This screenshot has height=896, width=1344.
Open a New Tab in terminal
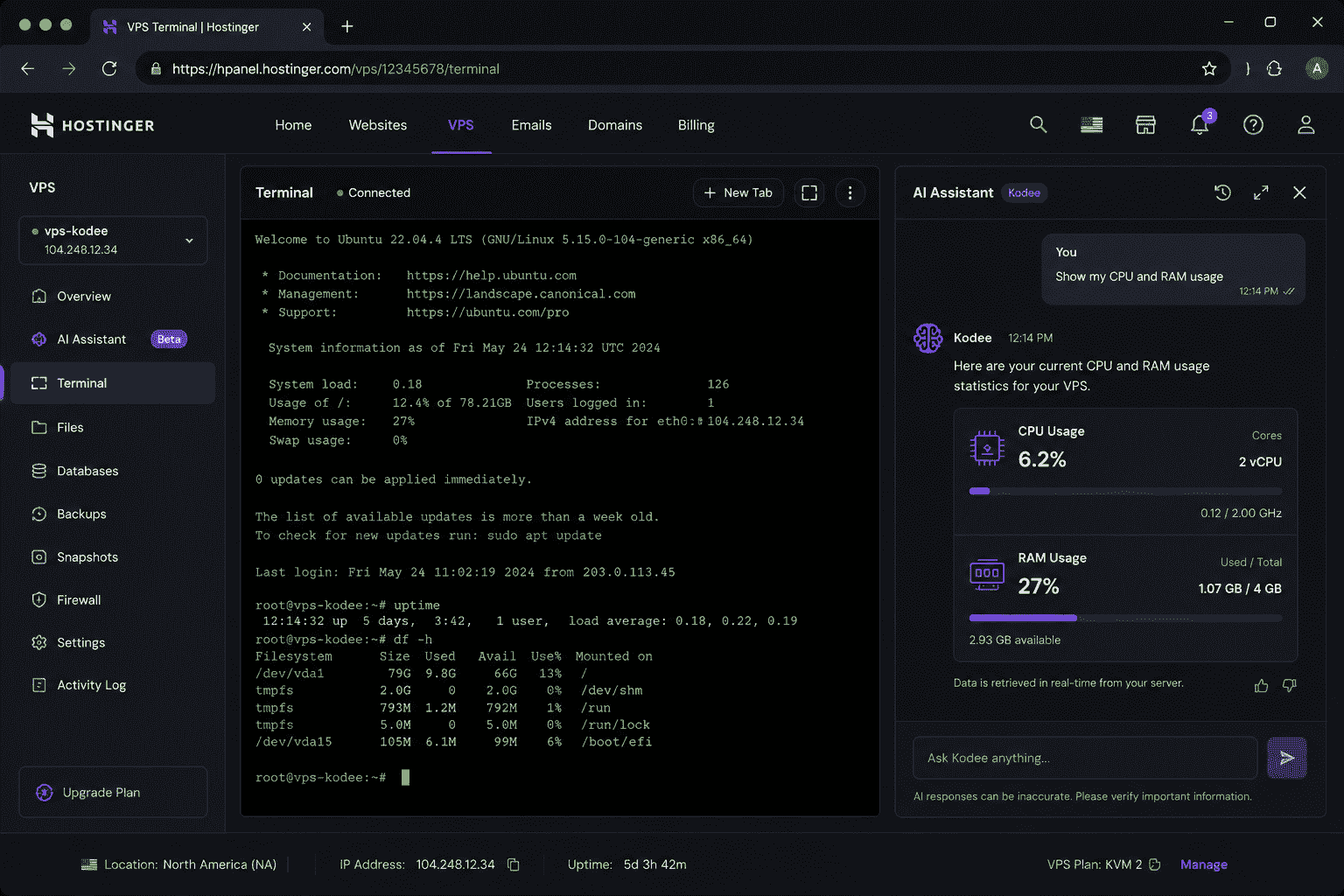[738, 192]
